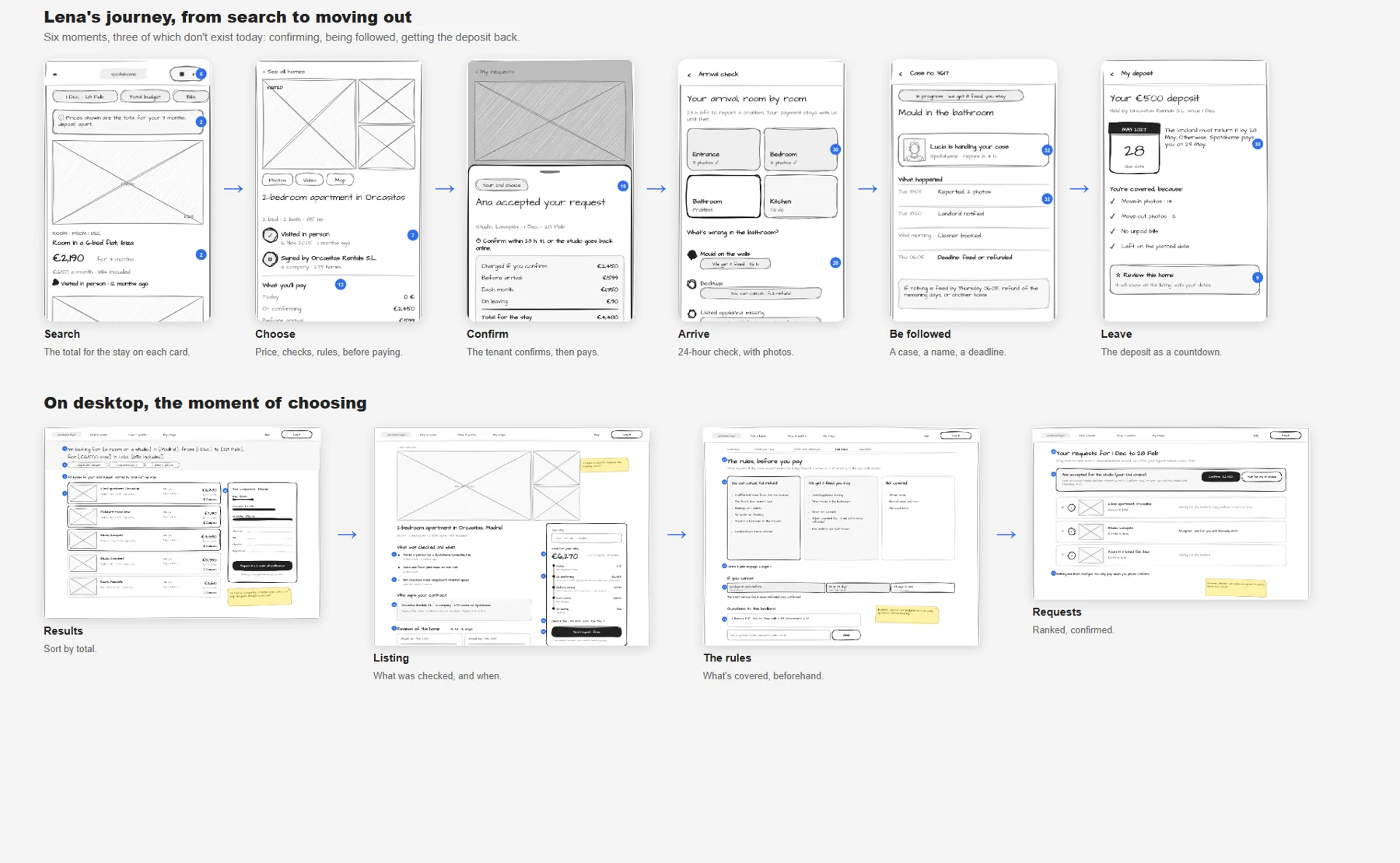Image resolution: width=1400 pixels, height=863 pixels.
Task: Click 'Reported, 2 photos' timeline entry
Action: (x=964, y=191)
